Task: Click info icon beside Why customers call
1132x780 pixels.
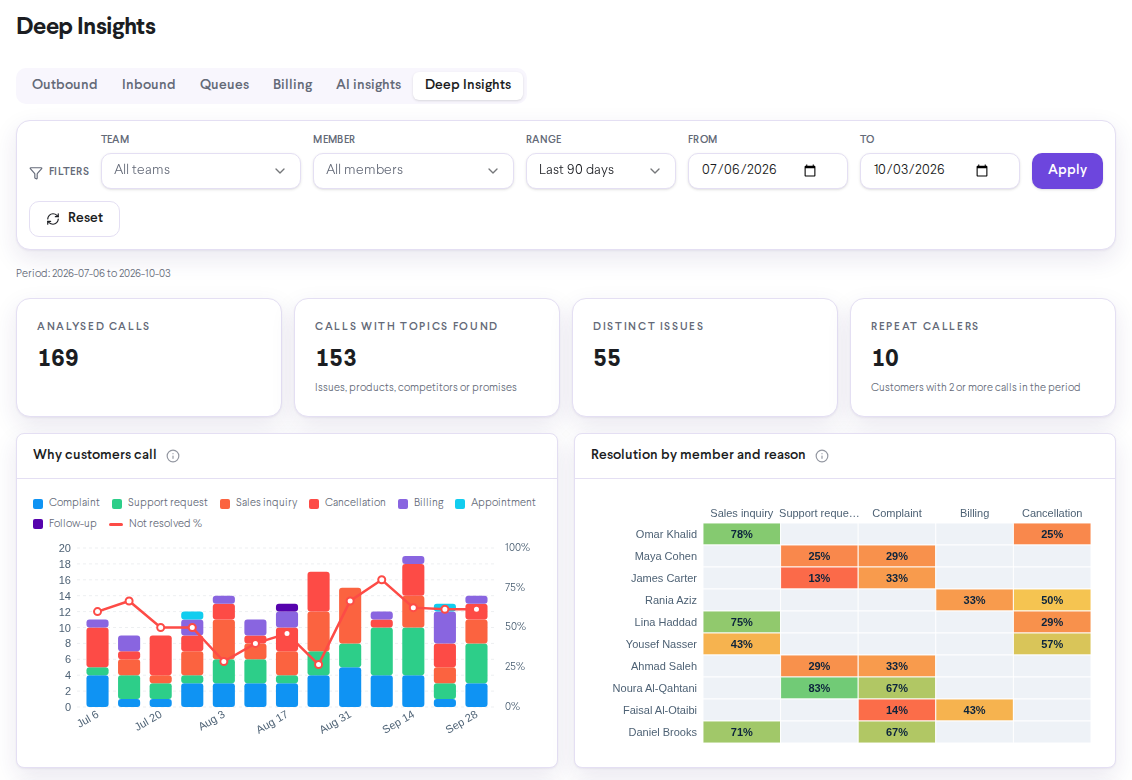Action: [173, 456]
